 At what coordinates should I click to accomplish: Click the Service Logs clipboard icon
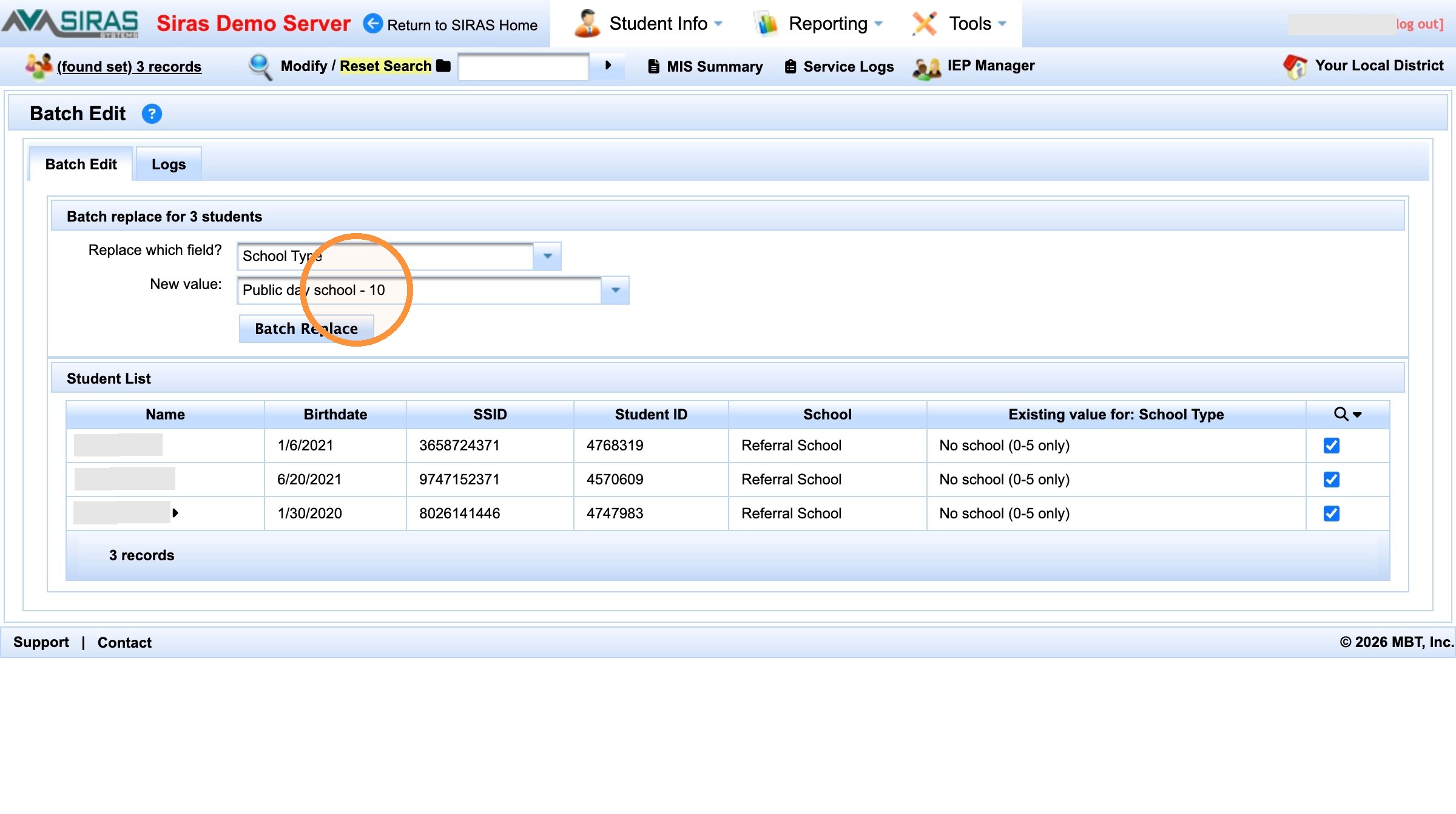point(790,66)
